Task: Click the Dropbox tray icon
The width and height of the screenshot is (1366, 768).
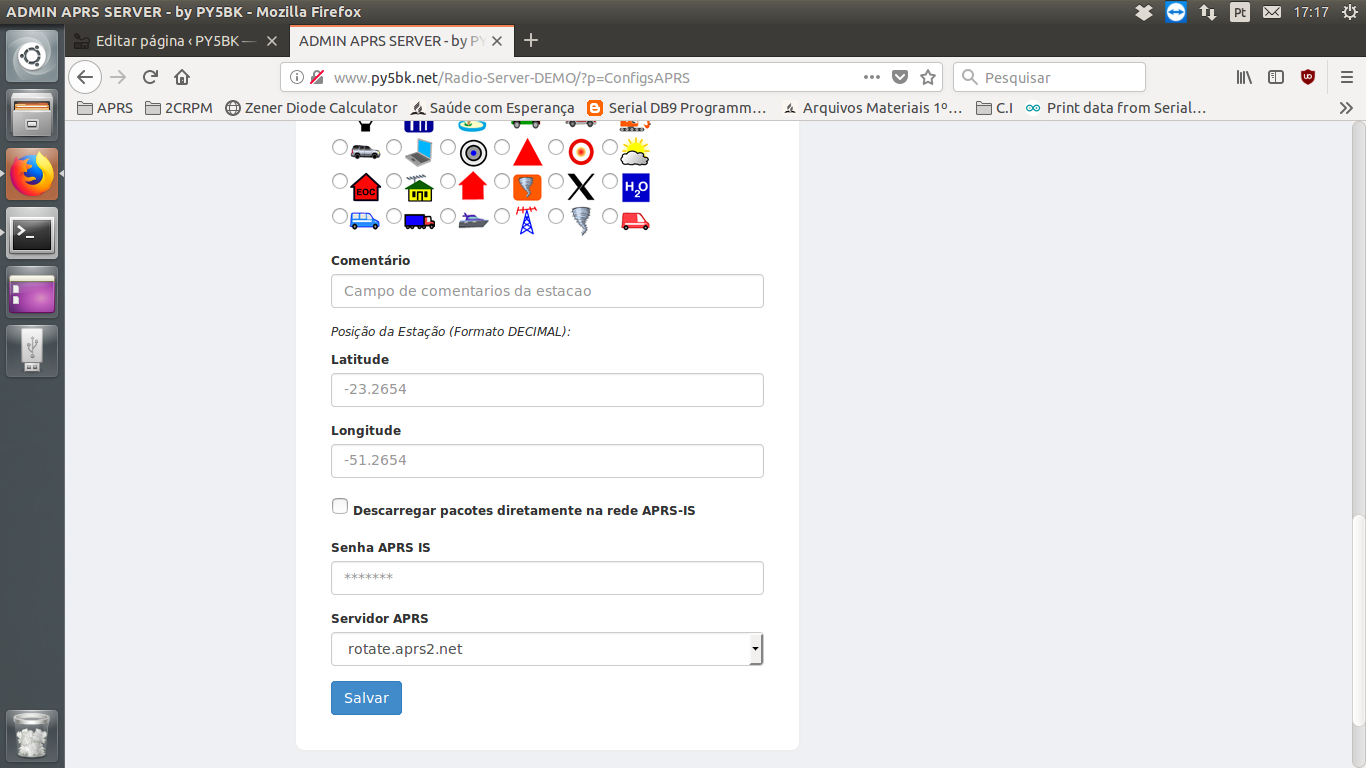Action: point(1144,12)
